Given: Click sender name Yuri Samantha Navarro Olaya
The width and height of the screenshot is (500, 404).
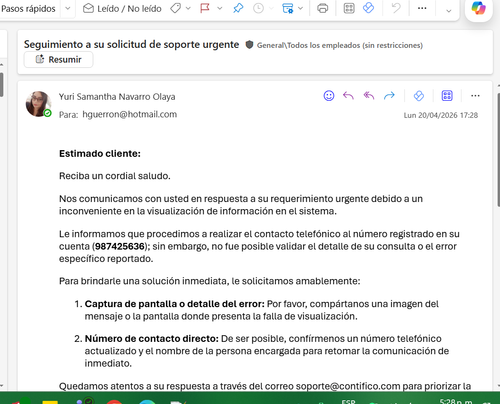Looking at the screenshot, I should (x=117, y=97).
